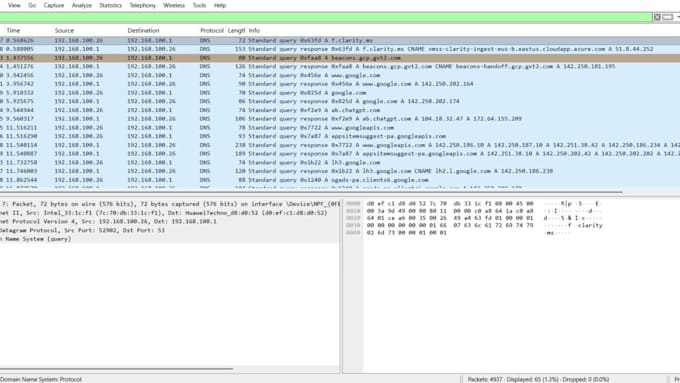Viewport: 680px width, 383px height.
Task: Select the beacons.gcp.gvt2.com query response row
Action: [340, 66]
